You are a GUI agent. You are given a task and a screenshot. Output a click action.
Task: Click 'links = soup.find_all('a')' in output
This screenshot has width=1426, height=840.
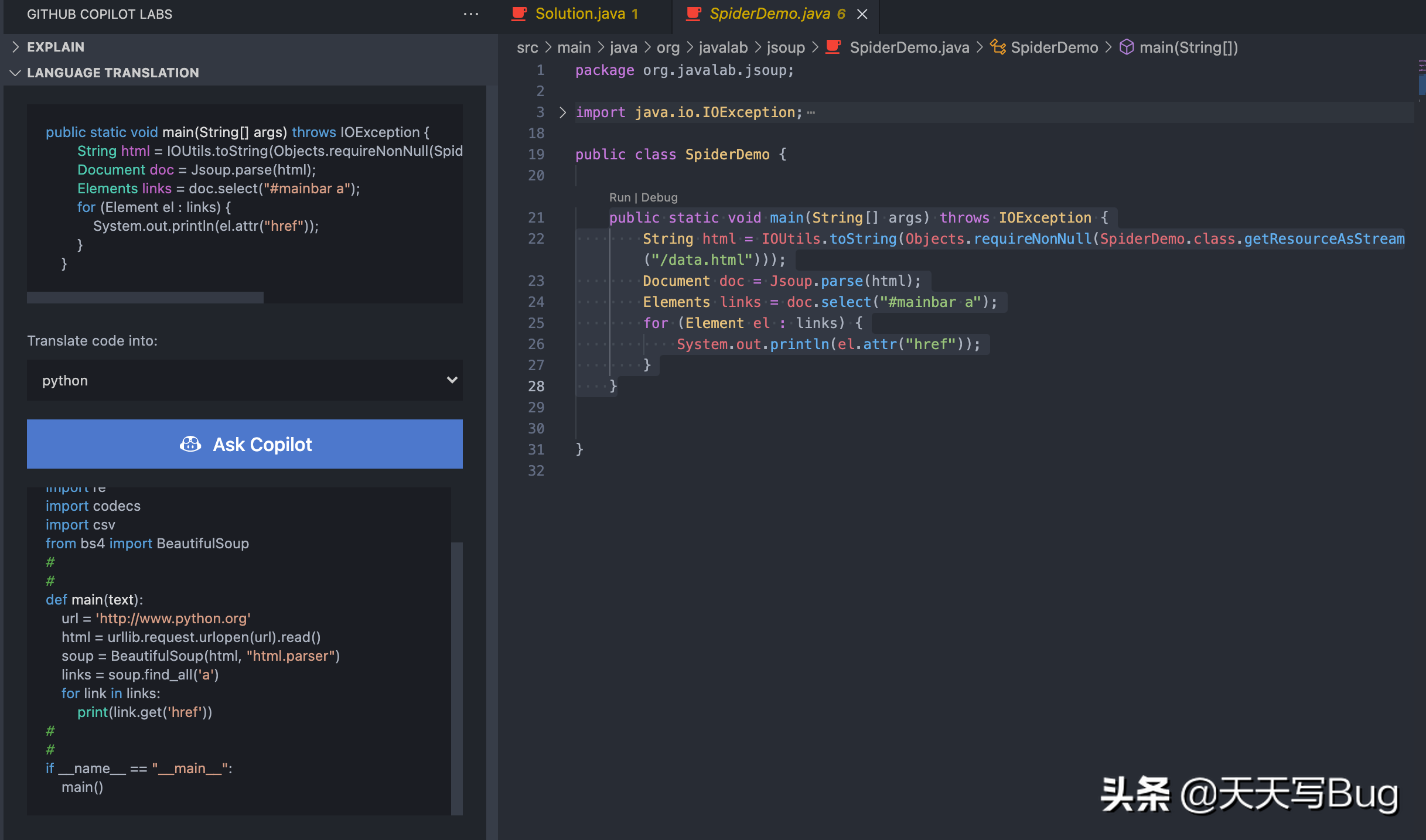140,675
